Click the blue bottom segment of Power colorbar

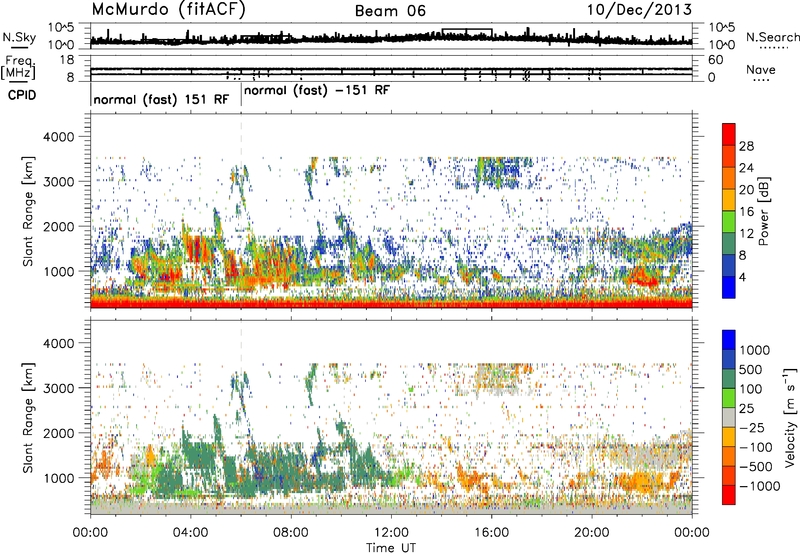click(x=729, y=287)
